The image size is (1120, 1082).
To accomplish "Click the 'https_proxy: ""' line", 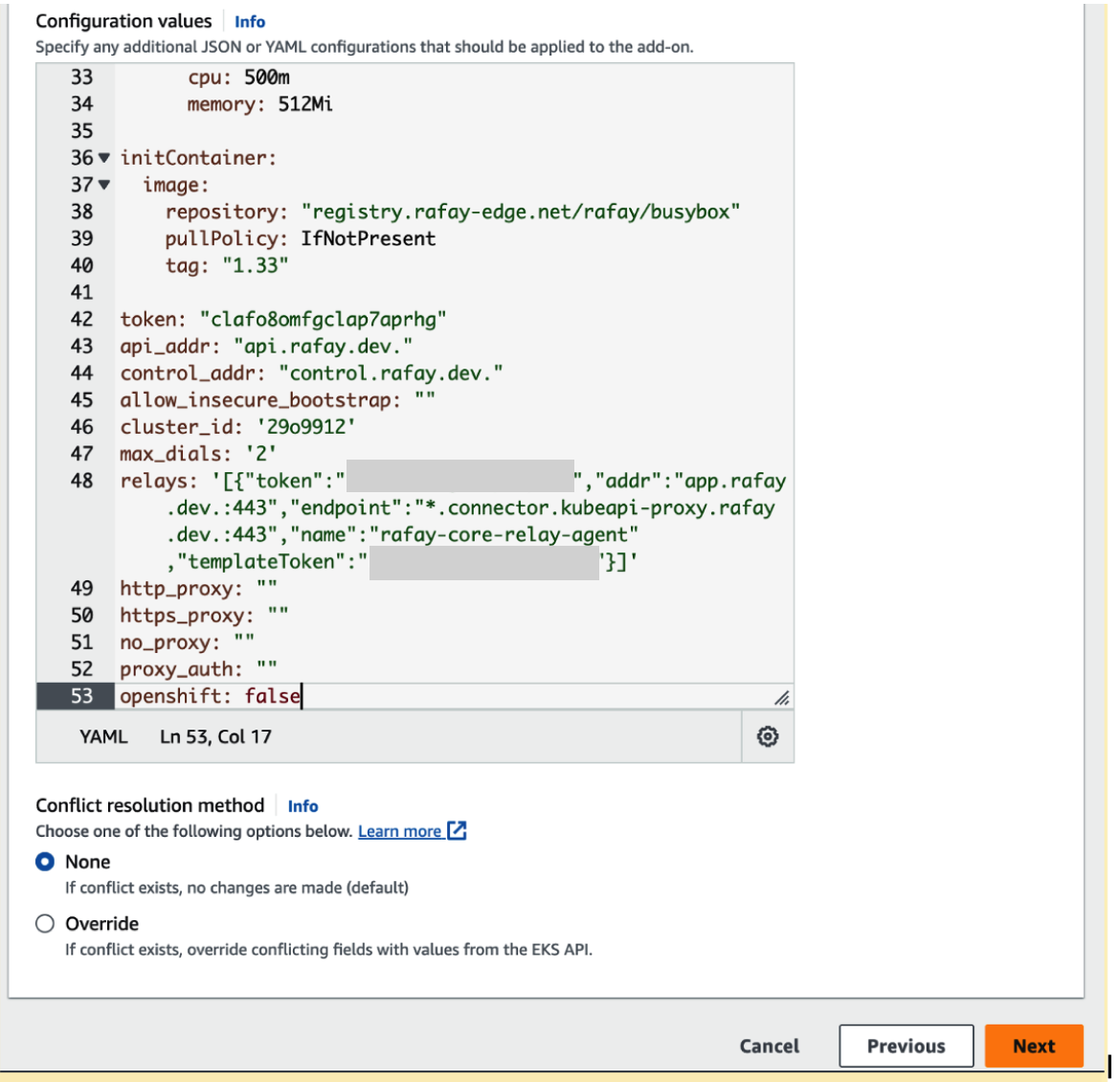I will tap(204, 616).
